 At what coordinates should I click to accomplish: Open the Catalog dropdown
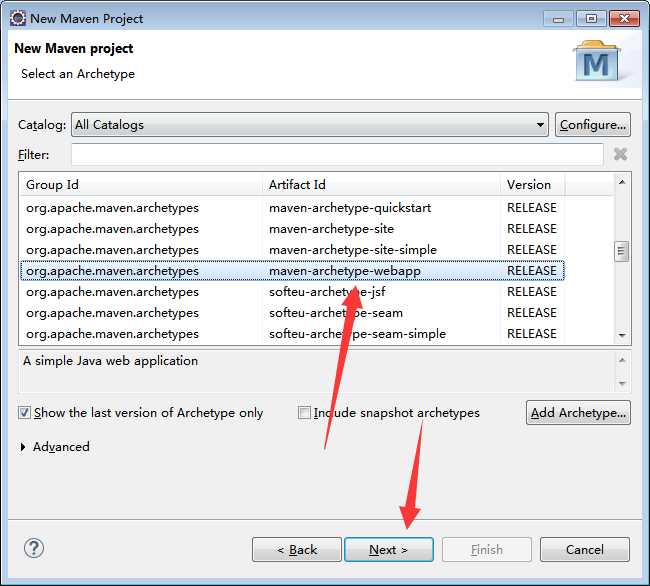(310, 124)
